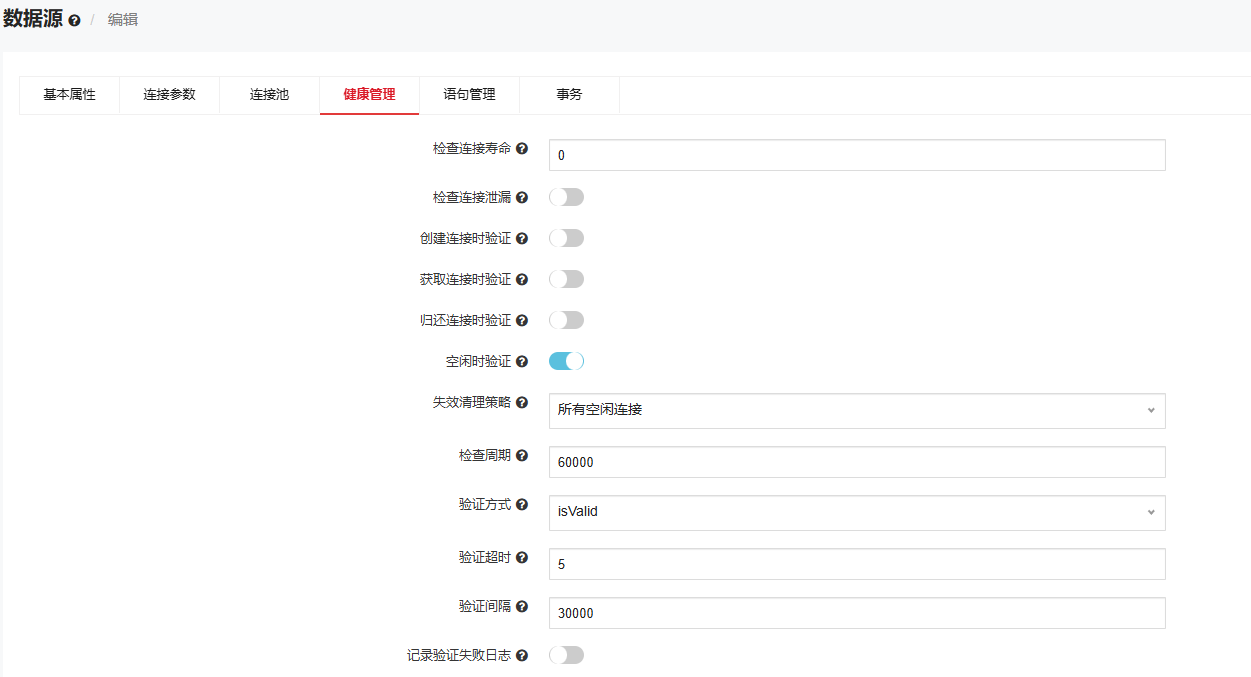Click the 验证间隔 field showing 30000

pyautogui.click(x=857, y=613)
